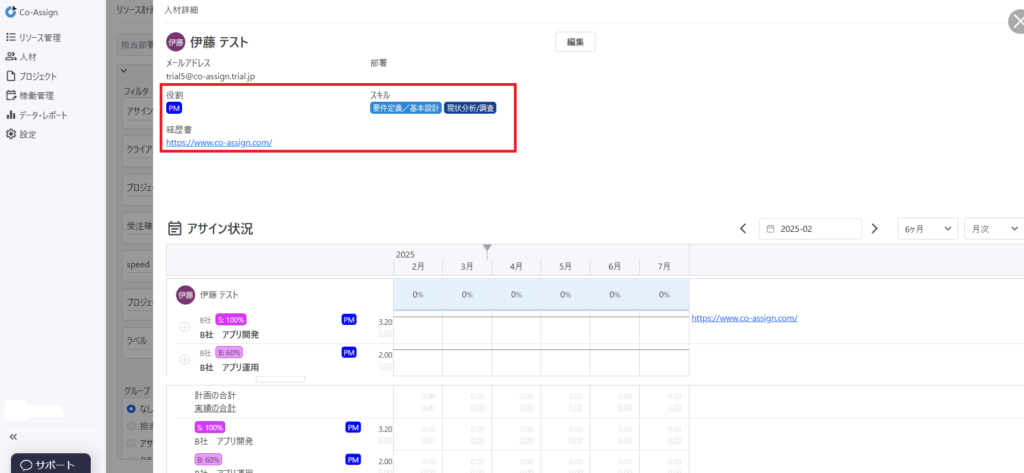
Task: Click the S: 100% badge above B社 アプリ開発
Action: [x=231, y=319]
